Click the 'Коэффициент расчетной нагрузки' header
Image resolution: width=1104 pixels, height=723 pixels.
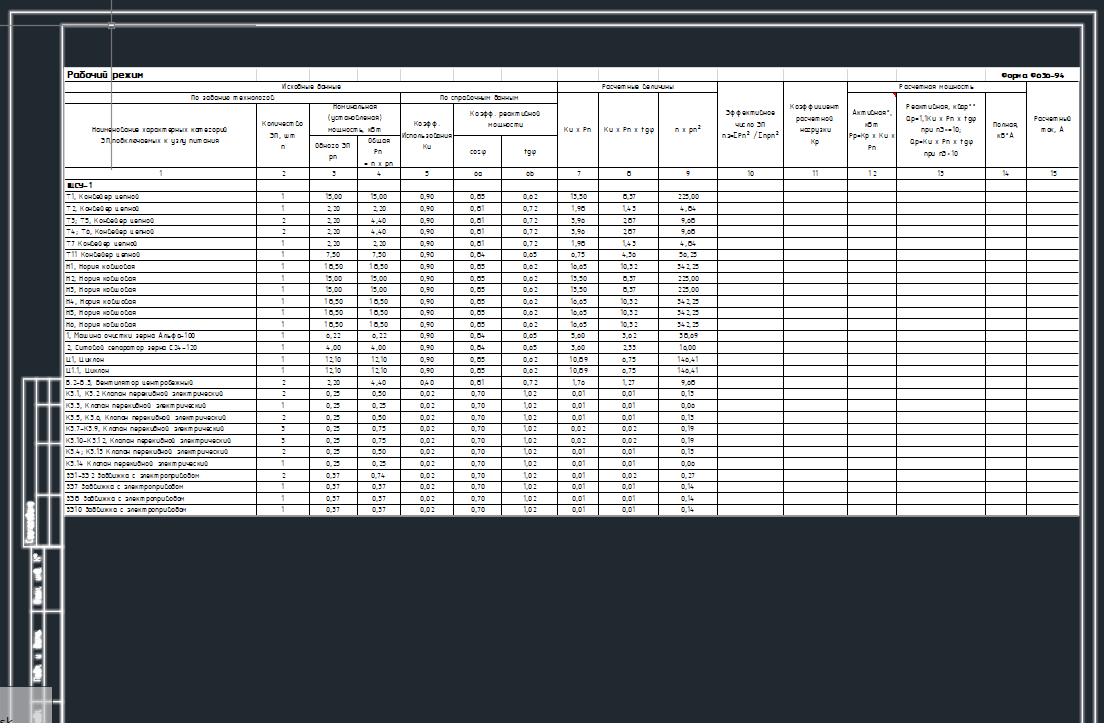tap(815, 123)
